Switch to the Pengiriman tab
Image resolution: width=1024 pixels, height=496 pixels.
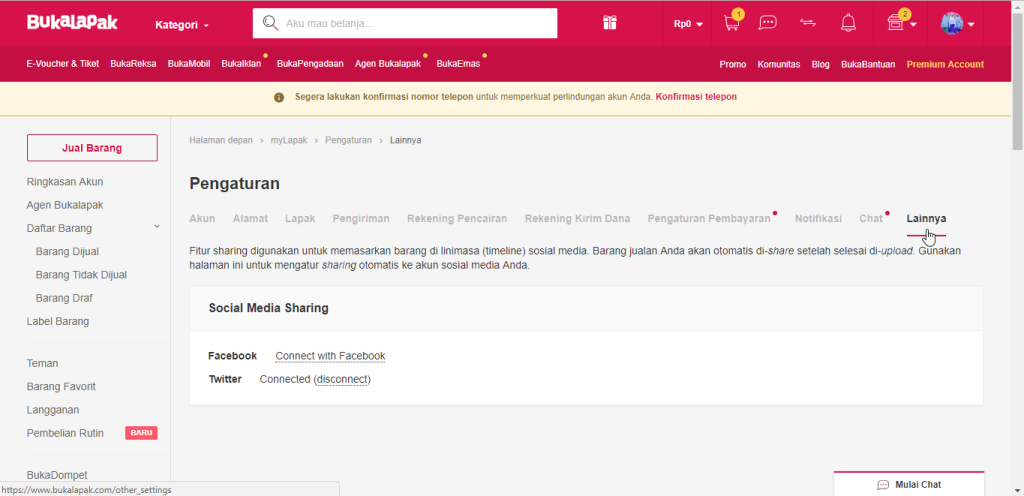coord(361,219)
